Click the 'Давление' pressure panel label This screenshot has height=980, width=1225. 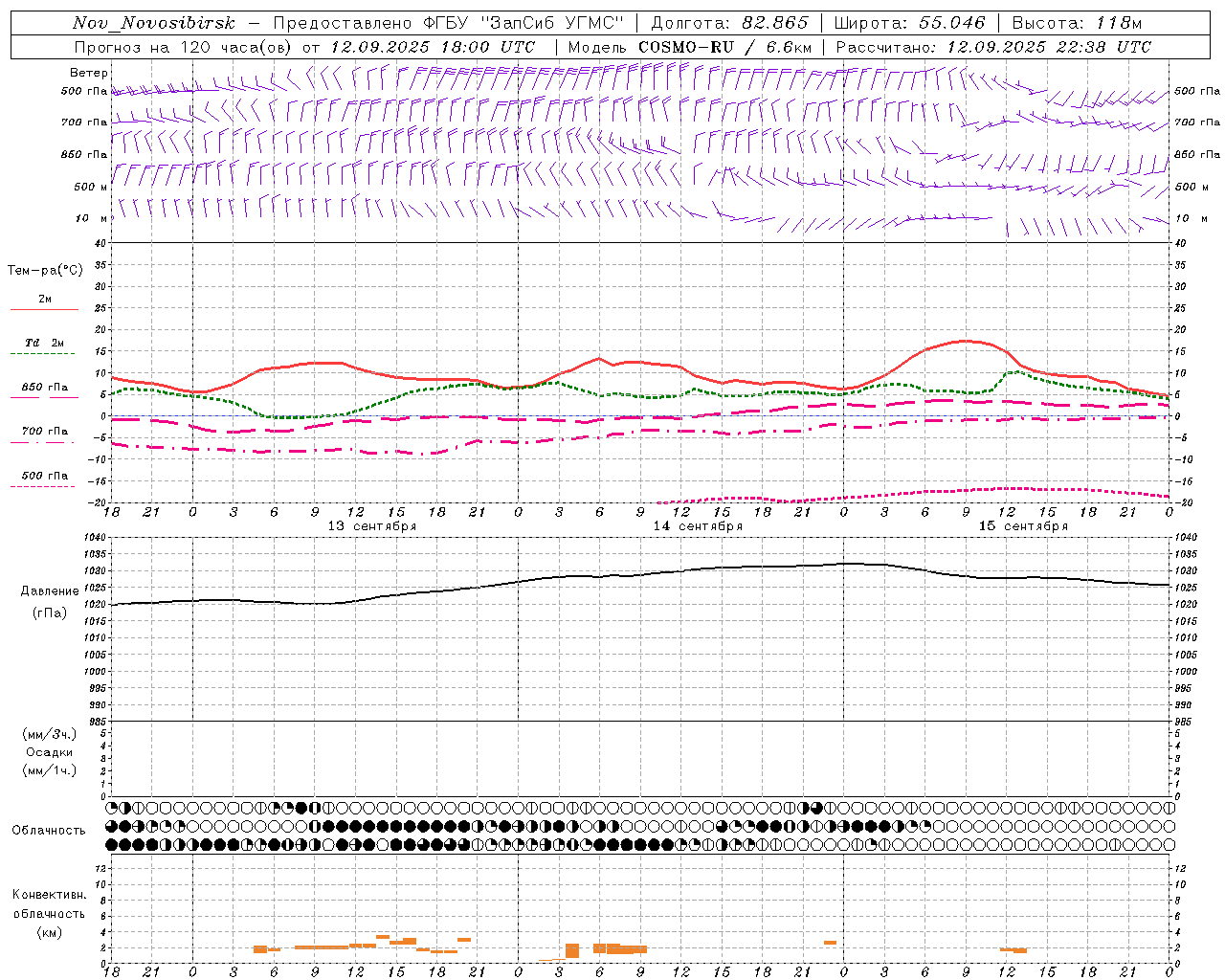50,591
